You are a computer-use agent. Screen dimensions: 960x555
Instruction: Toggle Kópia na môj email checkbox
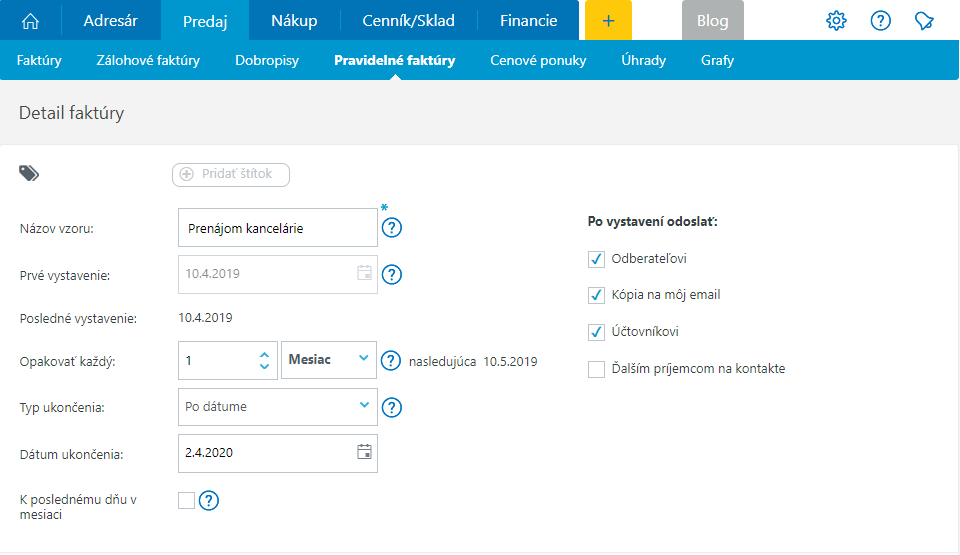point(597,295)
